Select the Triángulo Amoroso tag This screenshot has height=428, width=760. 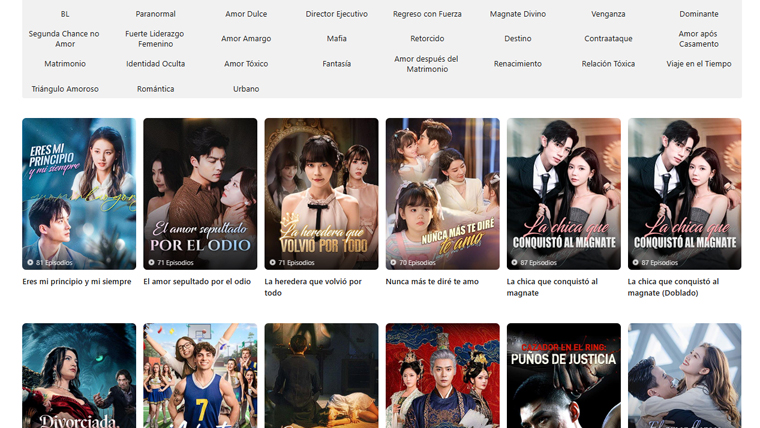(65, 89)
